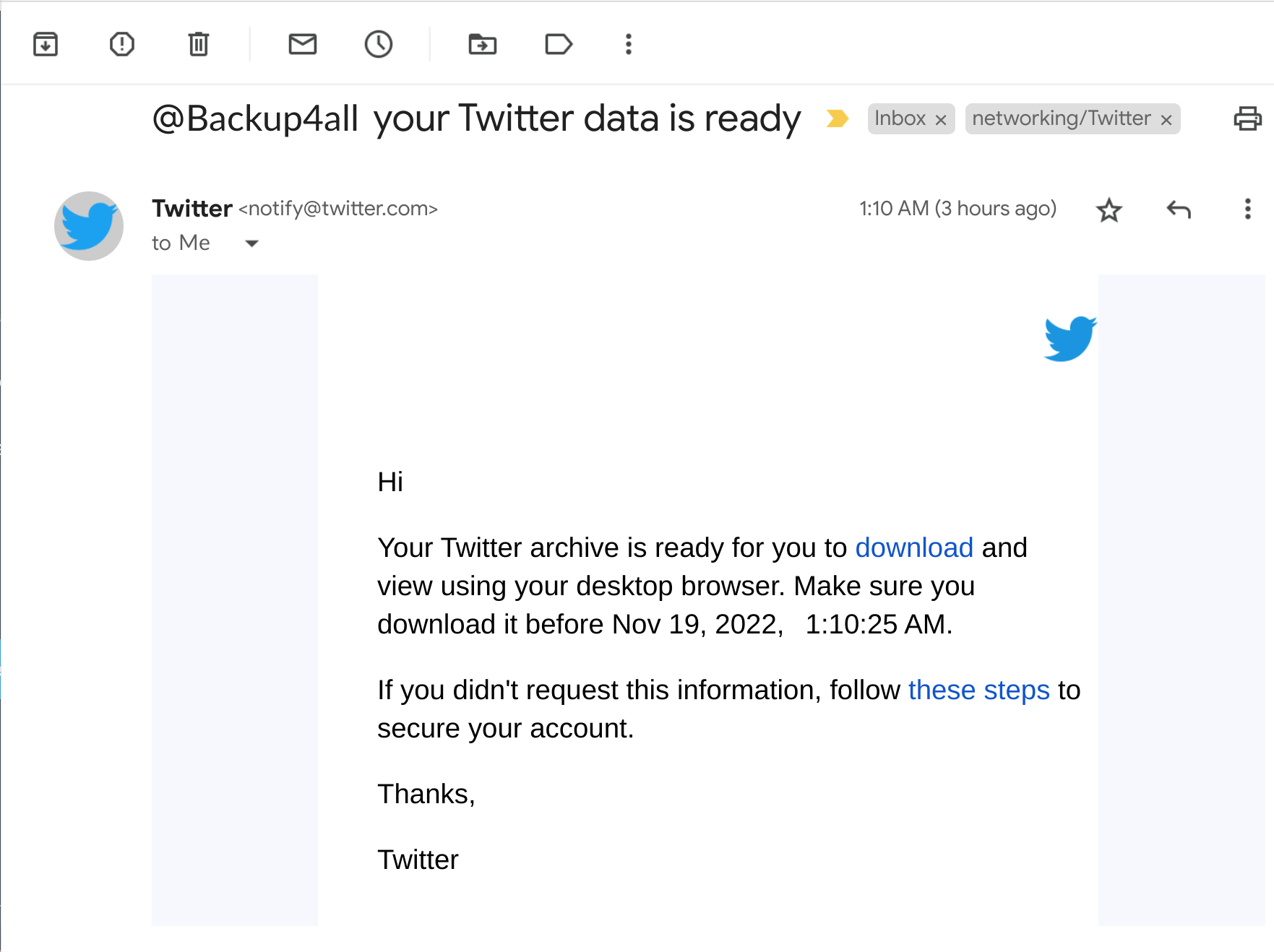
Task: Open the toolbar More options menu
Action: [628, 44]
